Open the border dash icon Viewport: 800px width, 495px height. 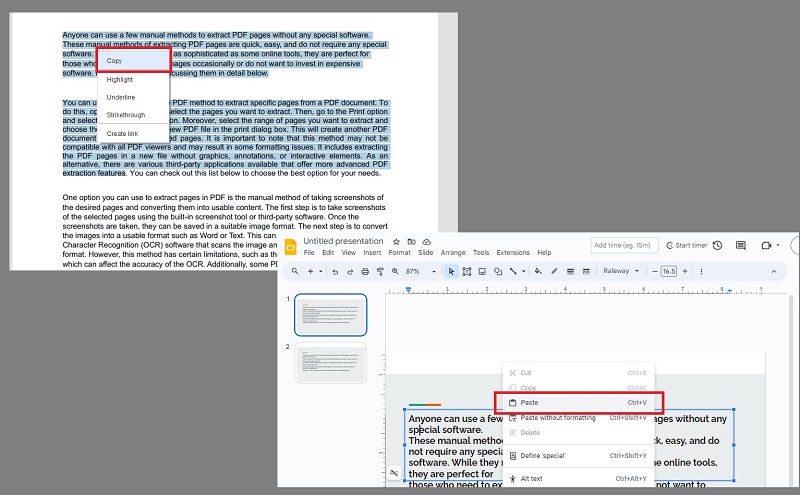[586, 271]
